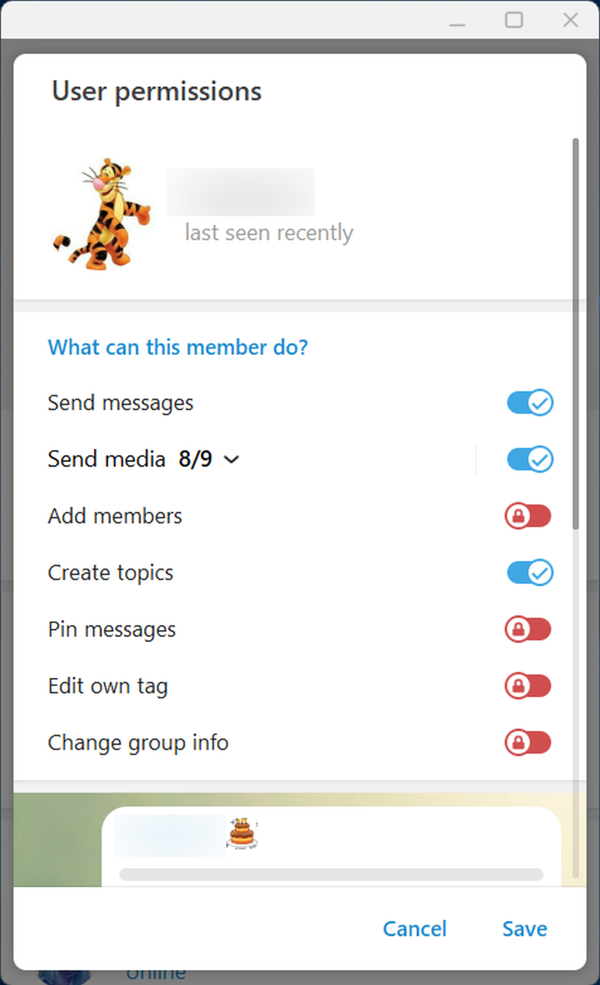Click the blurred member name field
Viewport: 600px width, 985px height.
(240, 192)
